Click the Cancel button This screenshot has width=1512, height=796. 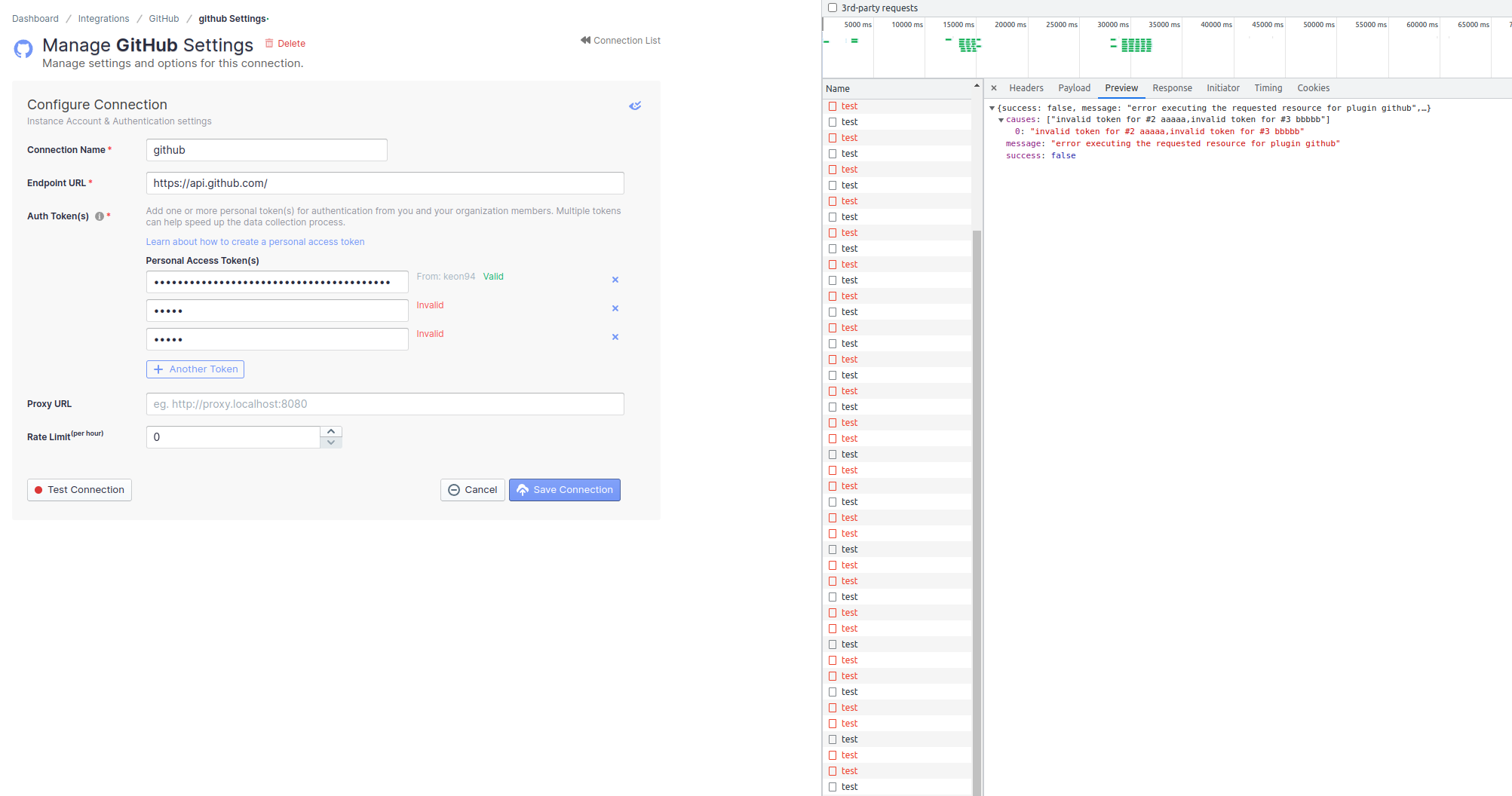coord(473,490)
